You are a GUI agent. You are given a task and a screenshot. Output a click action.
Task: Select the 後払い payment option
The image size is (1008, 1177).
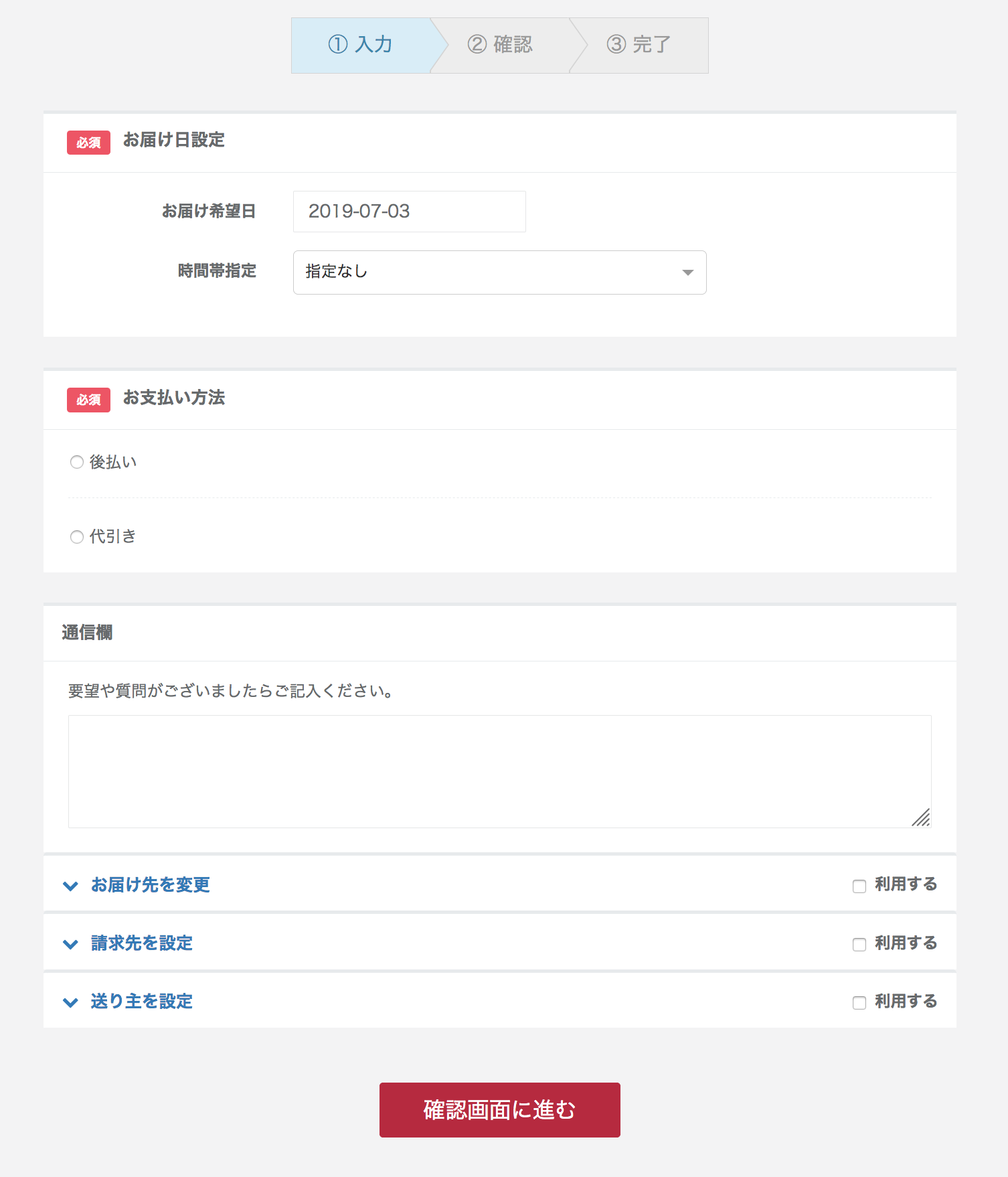click(x=77, y=463)
